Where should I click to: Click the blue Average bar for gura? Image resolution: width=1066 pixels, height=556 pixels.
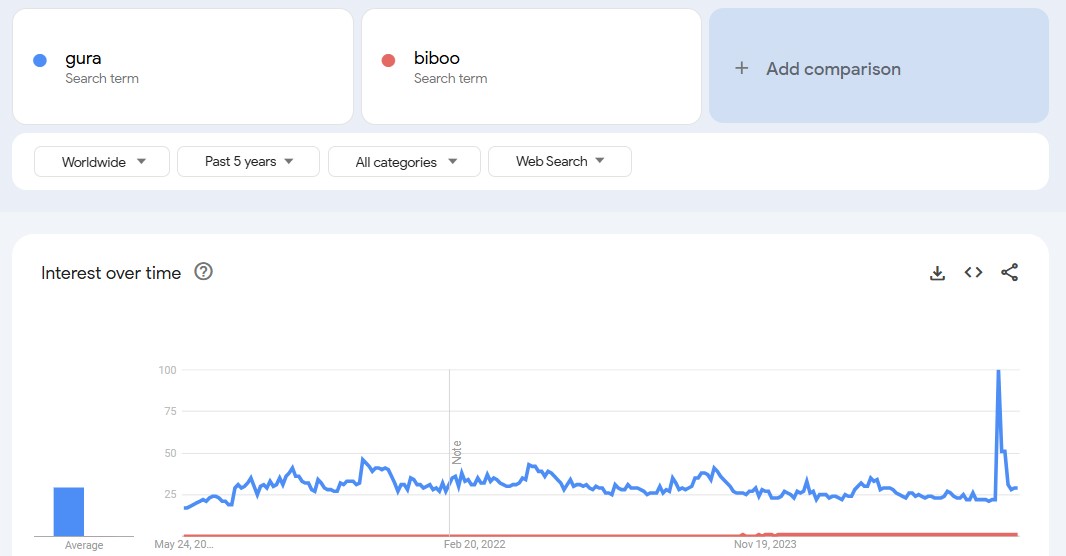(69, 511)
